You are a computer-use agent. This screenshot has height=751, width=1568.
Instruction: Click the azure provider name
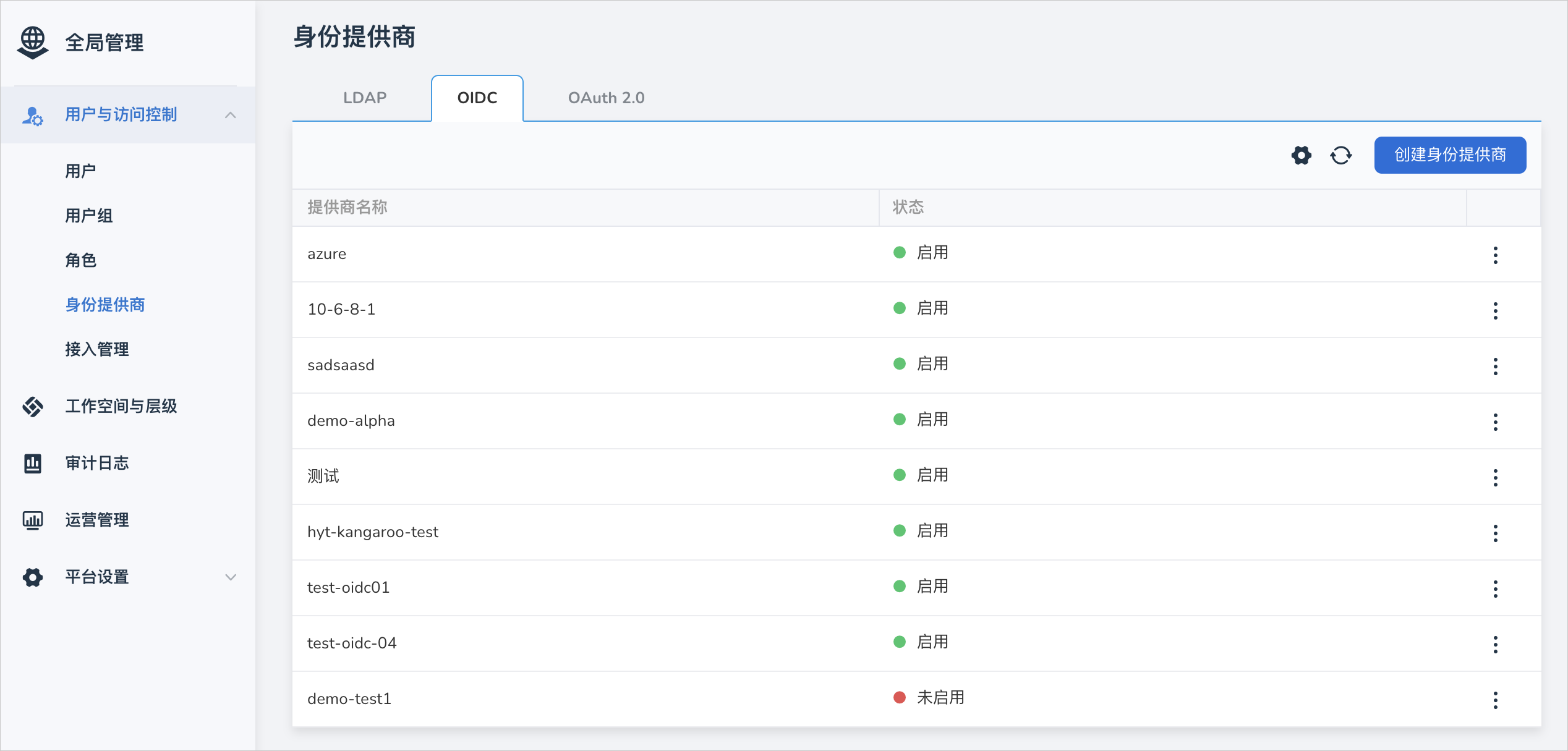coord(327,254)
